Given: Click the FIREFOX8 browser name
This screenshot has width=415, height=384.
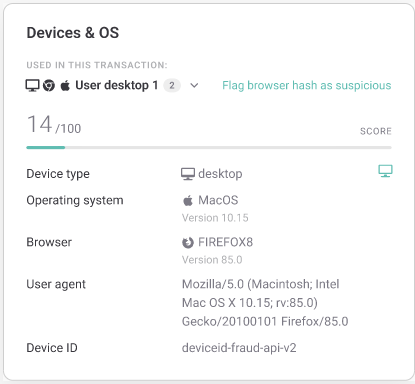Looking at the screenshot, I should point(226,242).
